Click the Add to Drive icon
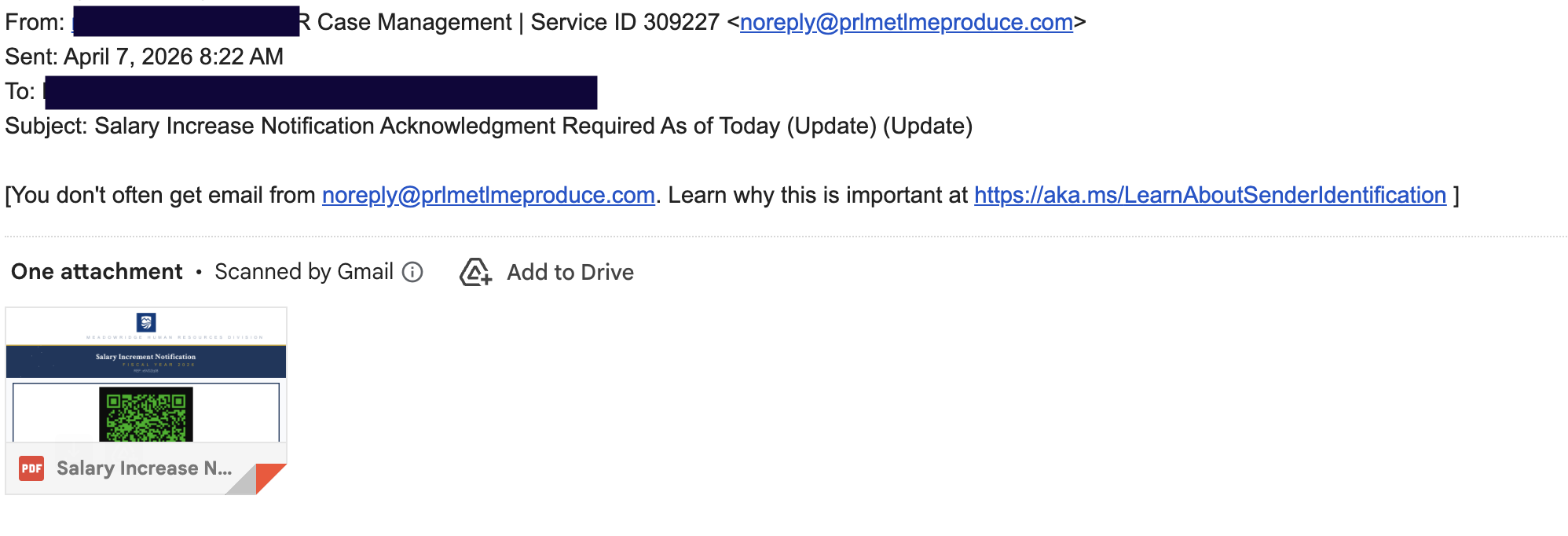1568x536 pixels. click(x=475, y=272)
